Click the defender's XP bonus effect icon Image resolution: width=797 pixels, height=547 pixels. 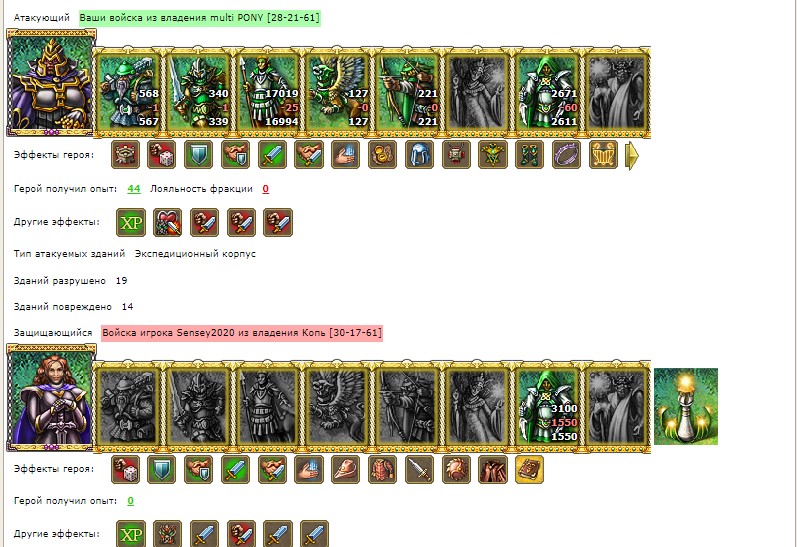pyautogui.click(x=131, y=534)
